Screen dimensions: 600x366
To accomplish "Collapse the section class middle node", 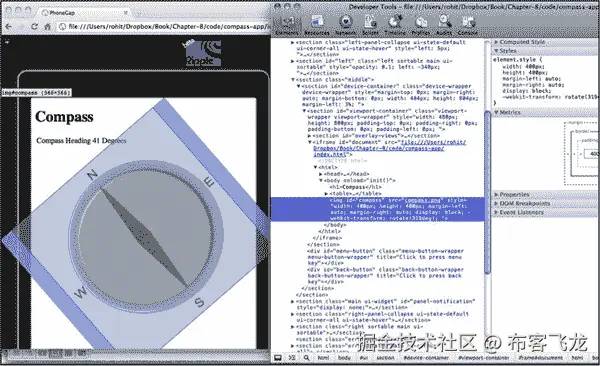I will pos(293,80).
